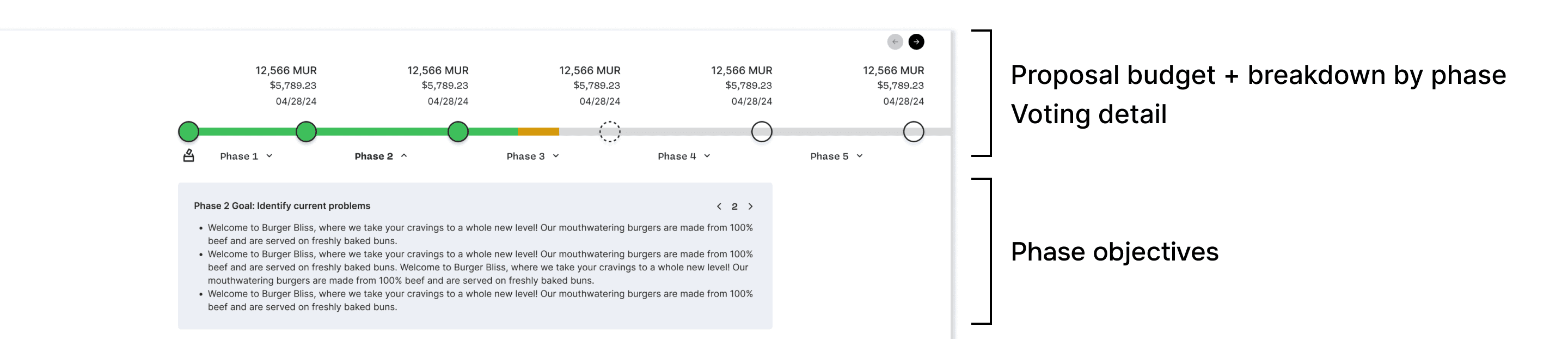The image size is (1568, 339).
Task: Select the first green timeline milestone
Action: coord(189,132)
